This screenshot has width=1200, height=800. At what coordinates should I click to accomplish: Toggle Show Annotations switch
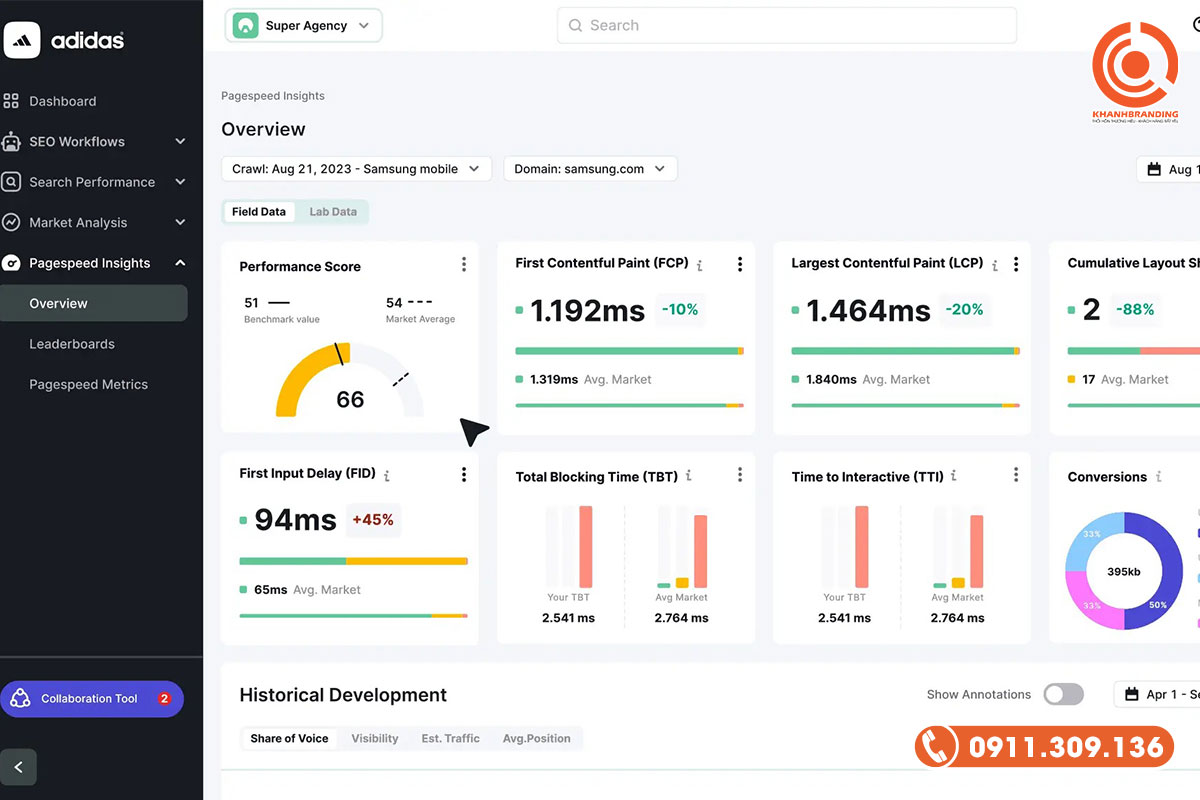click(1063, 694)
